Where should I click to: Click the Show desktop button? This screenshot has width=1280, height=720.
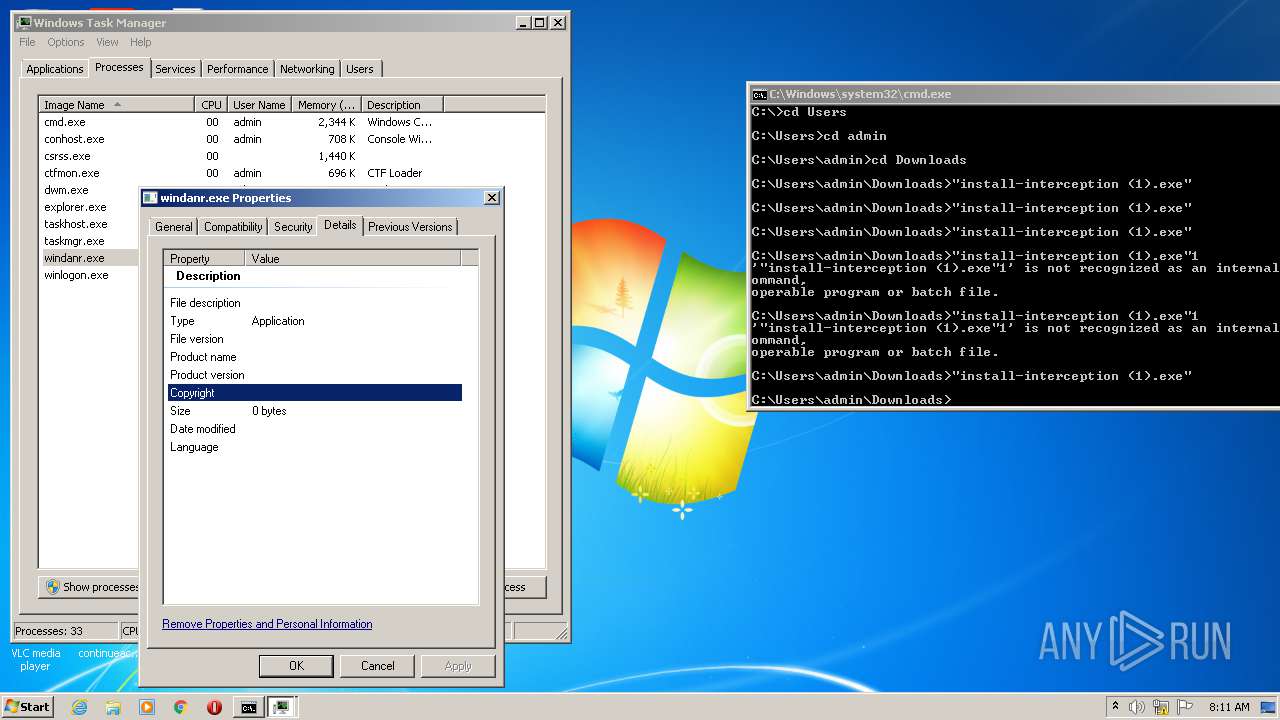point(1269,707)
